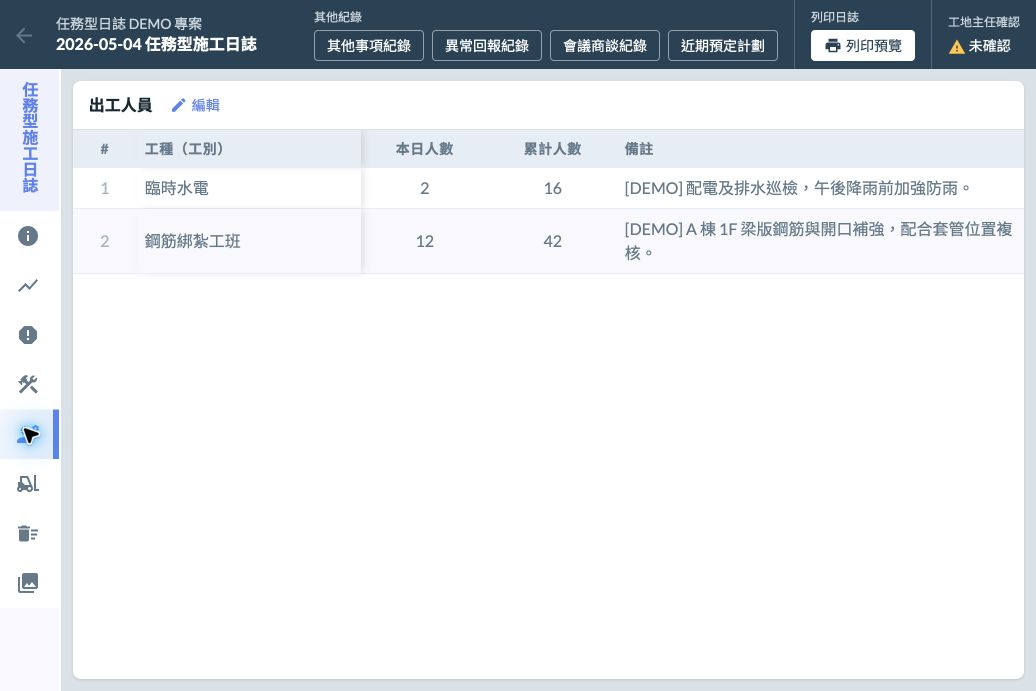Viewport: 1036px width, 691px height.
Task: Click 累計人數 value 16 for 臨時水電
Action: click(552, 188)
